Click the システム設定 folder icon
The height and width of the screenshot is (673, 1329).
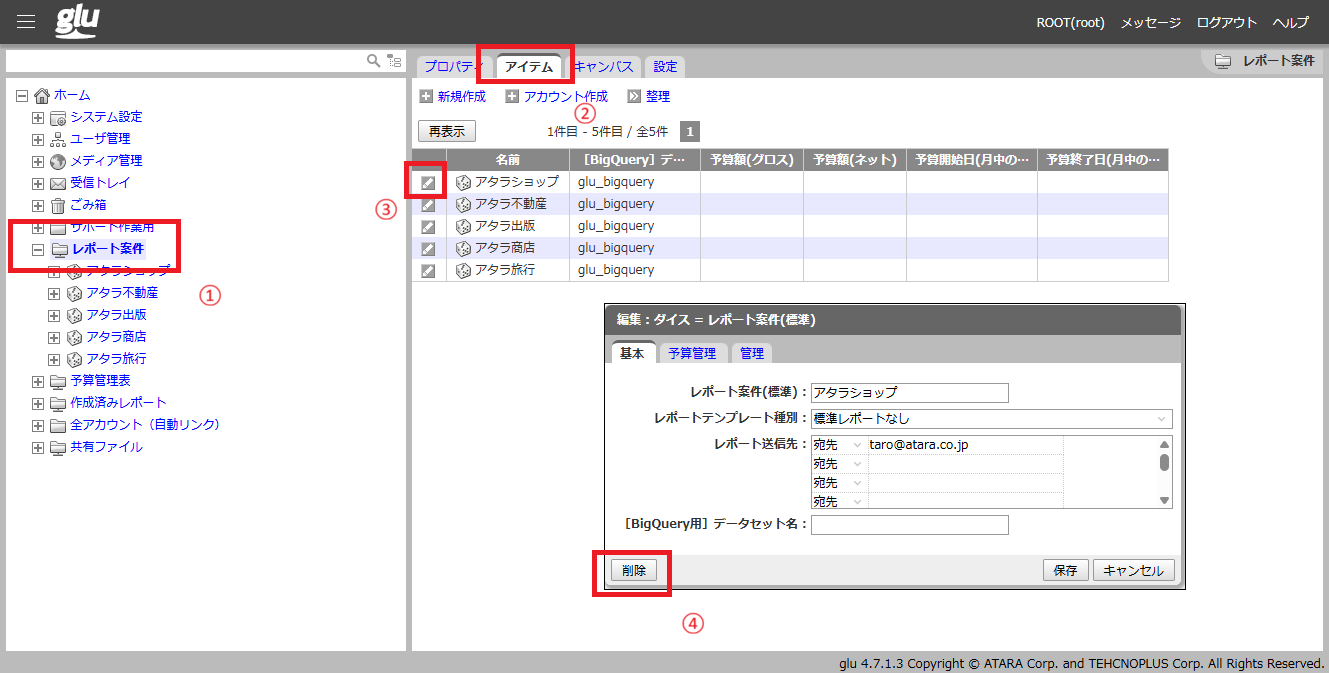click(58, 117)
